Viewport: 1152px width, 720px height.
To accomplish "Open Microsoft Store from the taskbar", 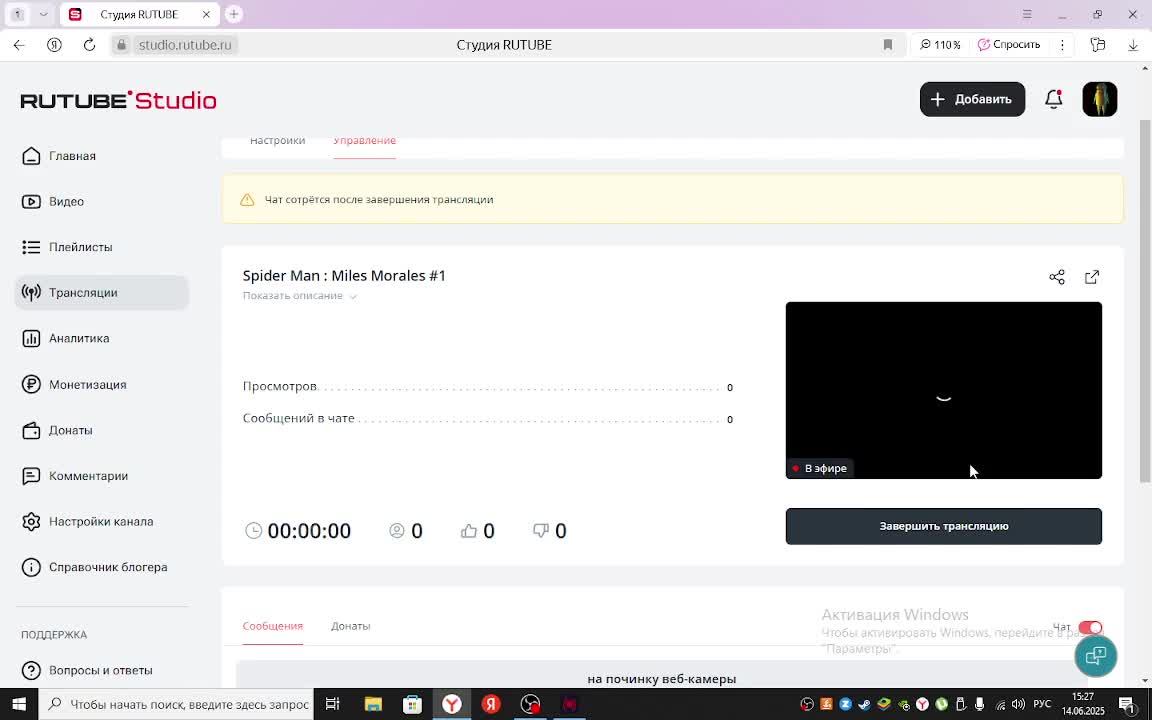I will pyautogui.click(x=412, y=705).
